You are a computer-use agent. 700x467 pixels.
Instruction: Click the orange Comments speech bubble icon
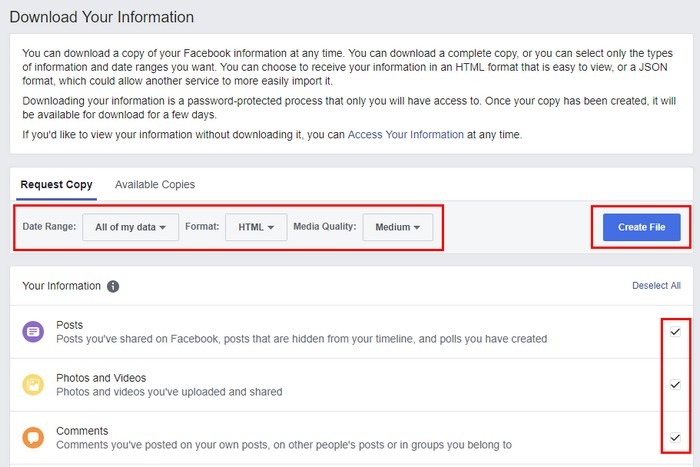click(x=33, y=438)
